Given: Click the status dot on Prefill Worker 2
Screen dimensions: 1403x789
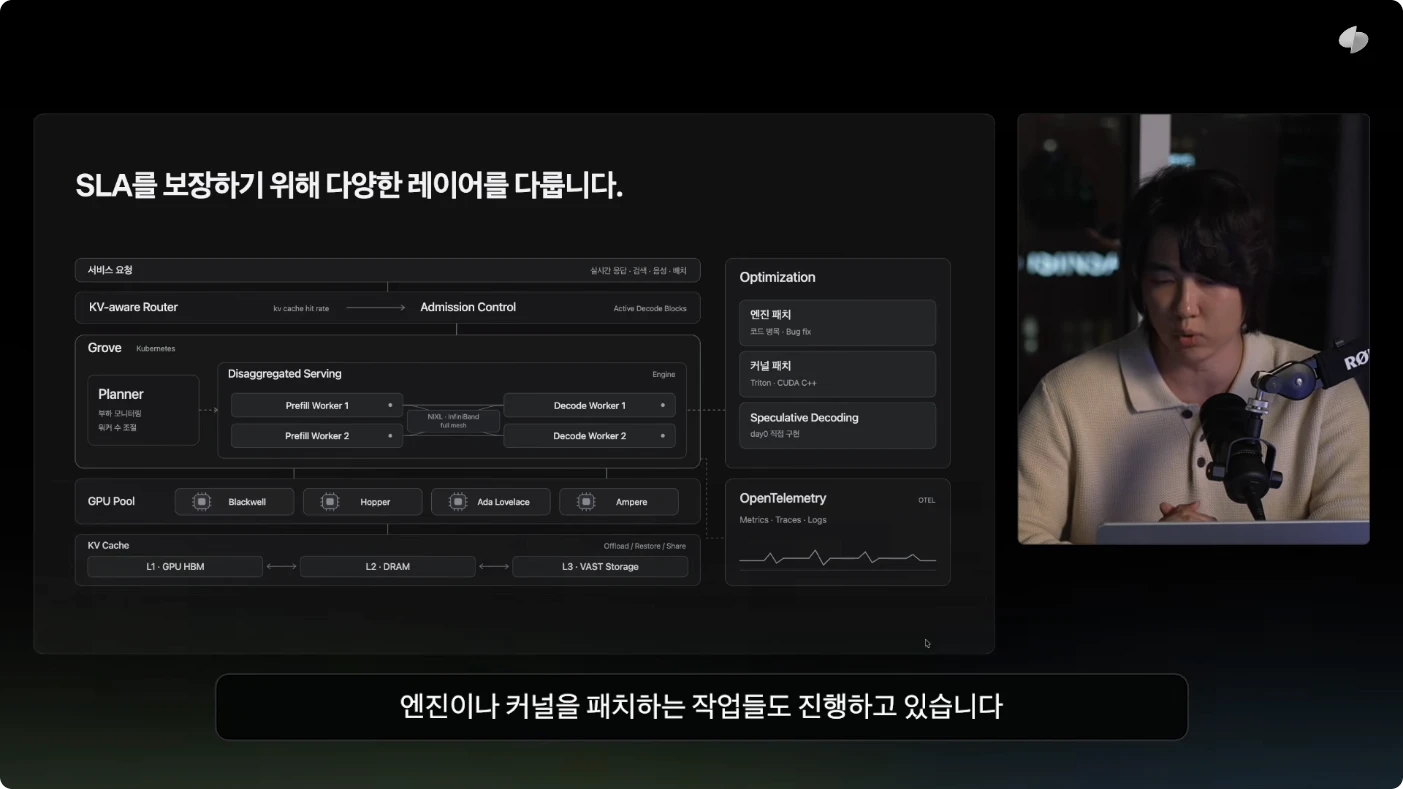Looking at the screenshot, I should 390,436.
